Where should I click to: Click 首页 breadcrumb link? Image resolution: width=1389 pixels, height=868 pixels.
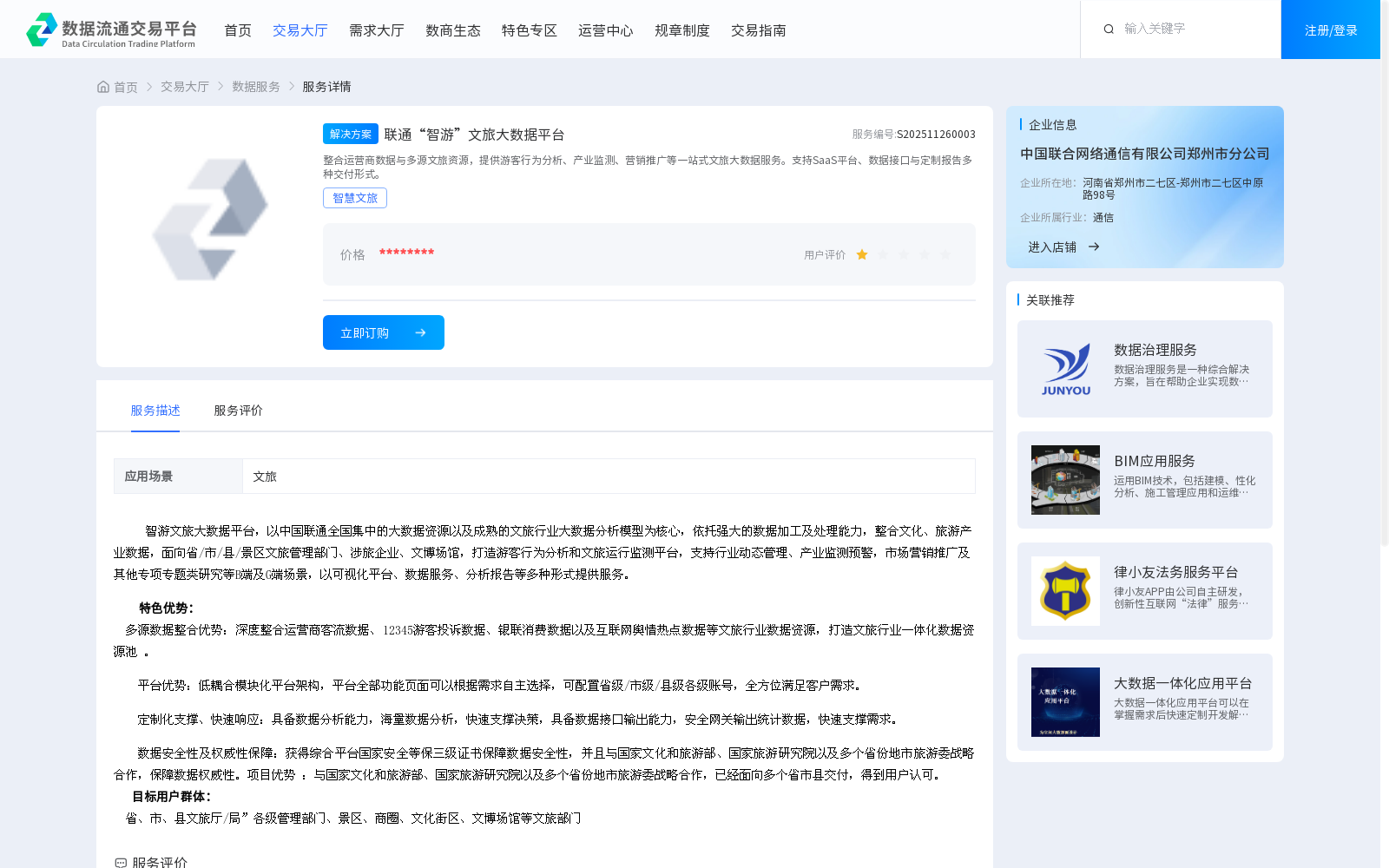[126, 87]
